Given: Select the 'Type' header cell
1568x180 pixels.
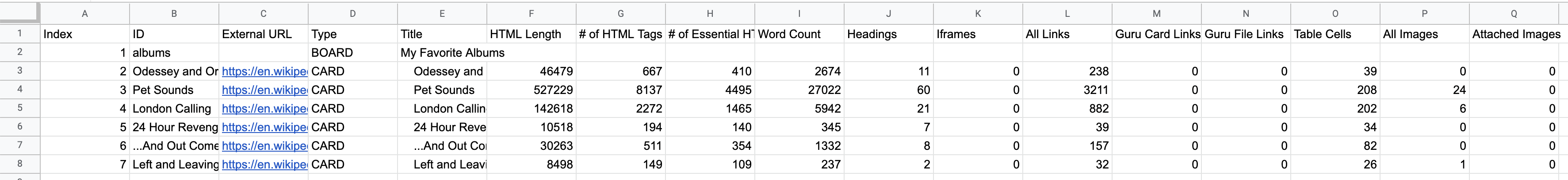Looking at the screenshot, I should (353, 34).
